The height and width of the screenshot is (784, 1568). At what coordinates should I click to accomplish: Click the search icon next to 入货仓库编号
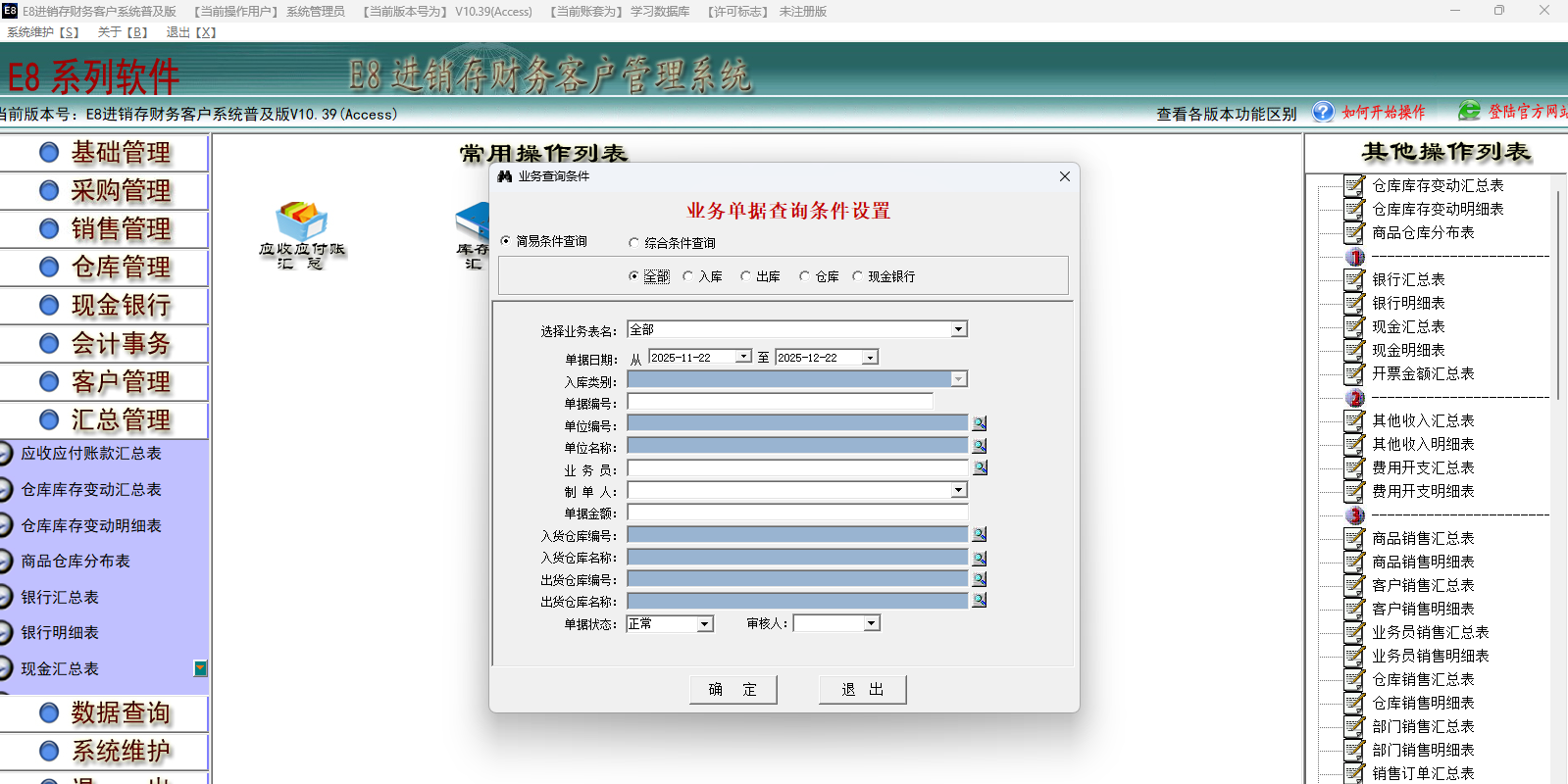coord(979,534)
